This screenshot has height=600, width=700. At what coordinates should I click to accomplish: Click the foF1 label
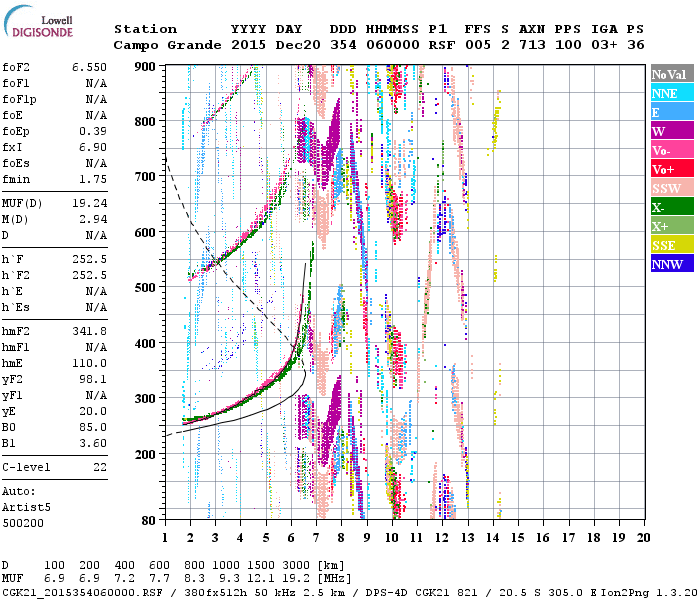pyautogui.click(x=16, y=83)
